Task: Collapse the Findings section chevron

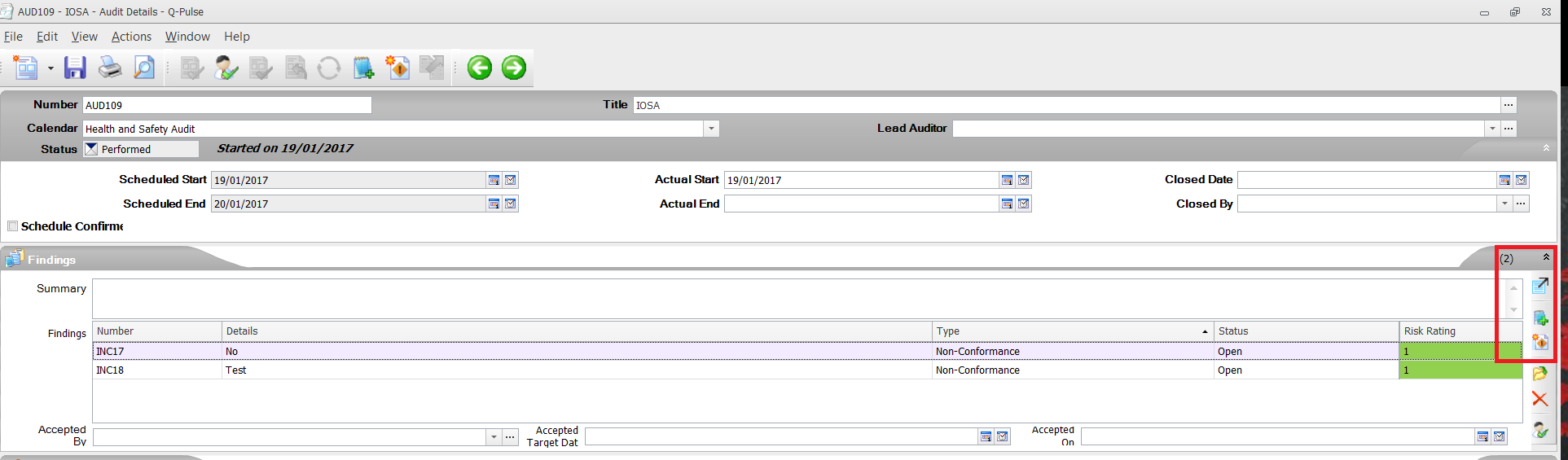Action: click(x=1546, y=257)
